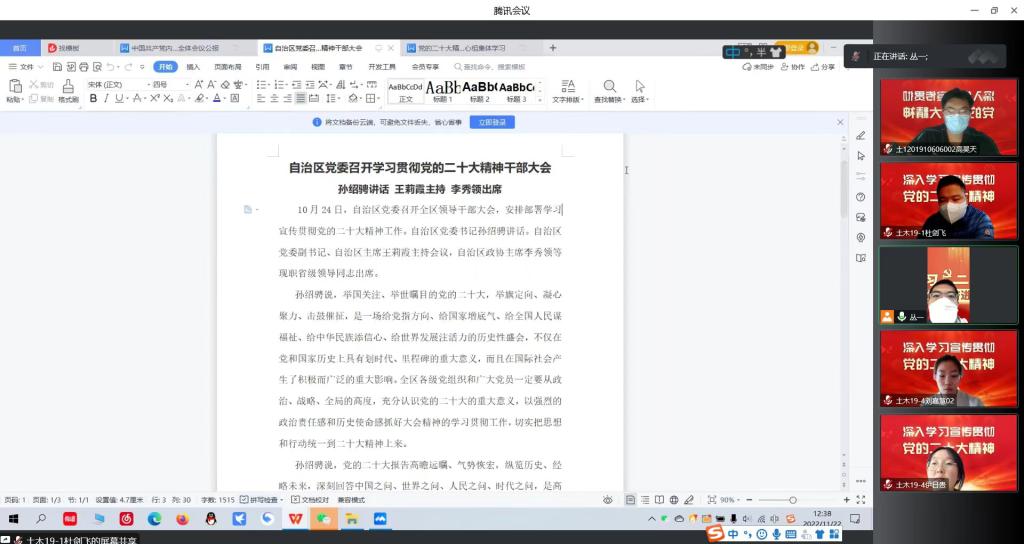Image resolution: width=1024 pixels, height=544 pixels.
Task: Open the Text Layout (文字排版) tool
Action: 568,87
